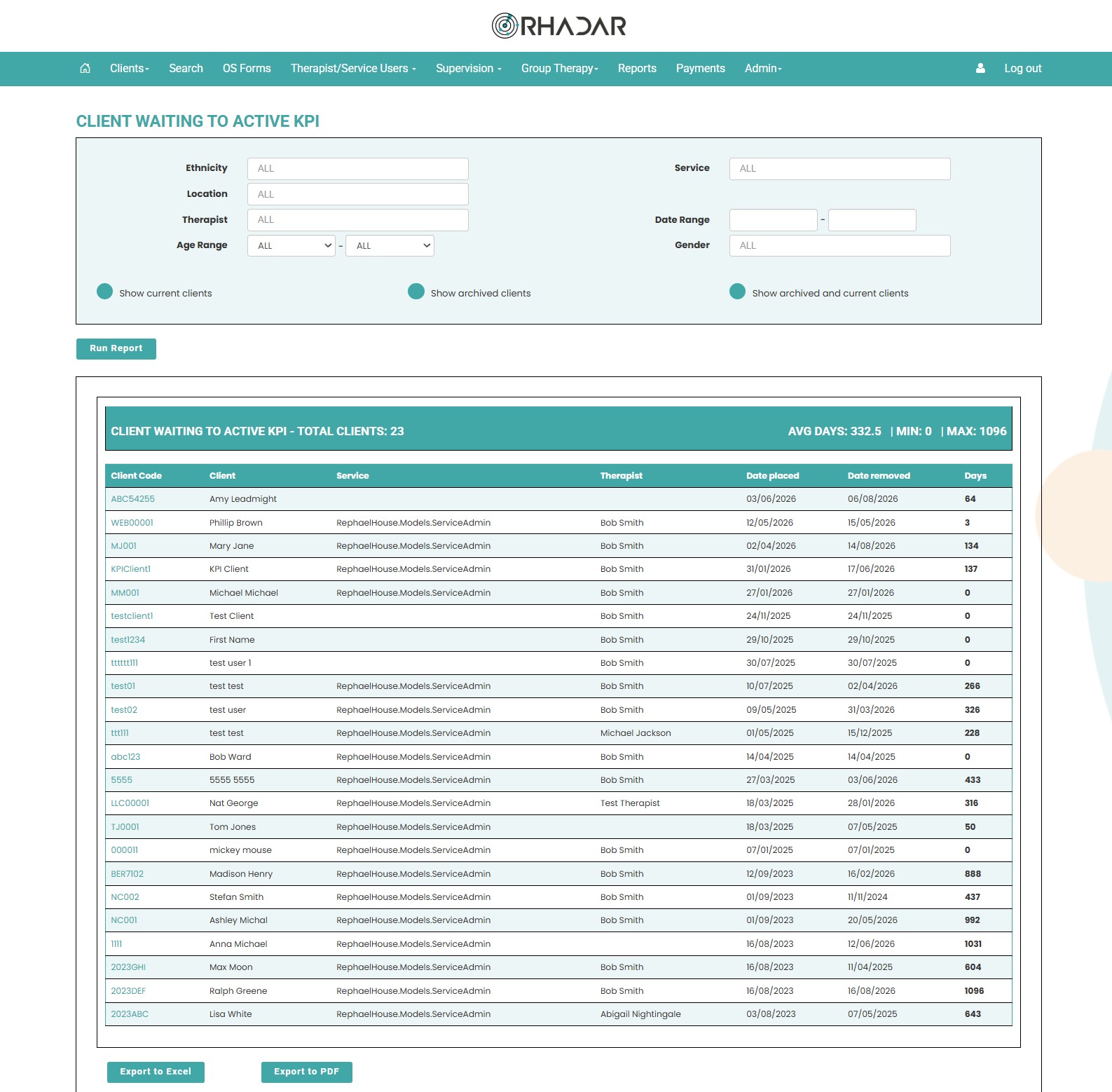Click the Date placed column header

(x=772, y=475)
